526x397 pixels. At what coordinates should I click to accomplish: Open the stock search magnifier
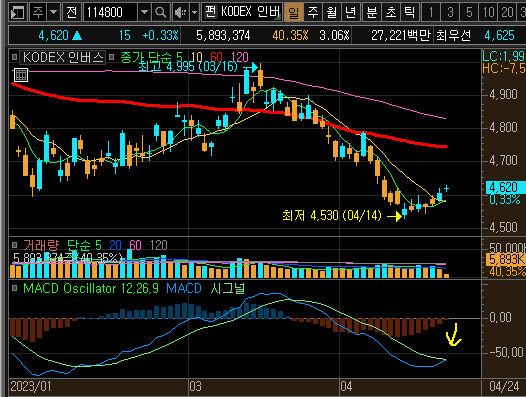click(161, 13)
